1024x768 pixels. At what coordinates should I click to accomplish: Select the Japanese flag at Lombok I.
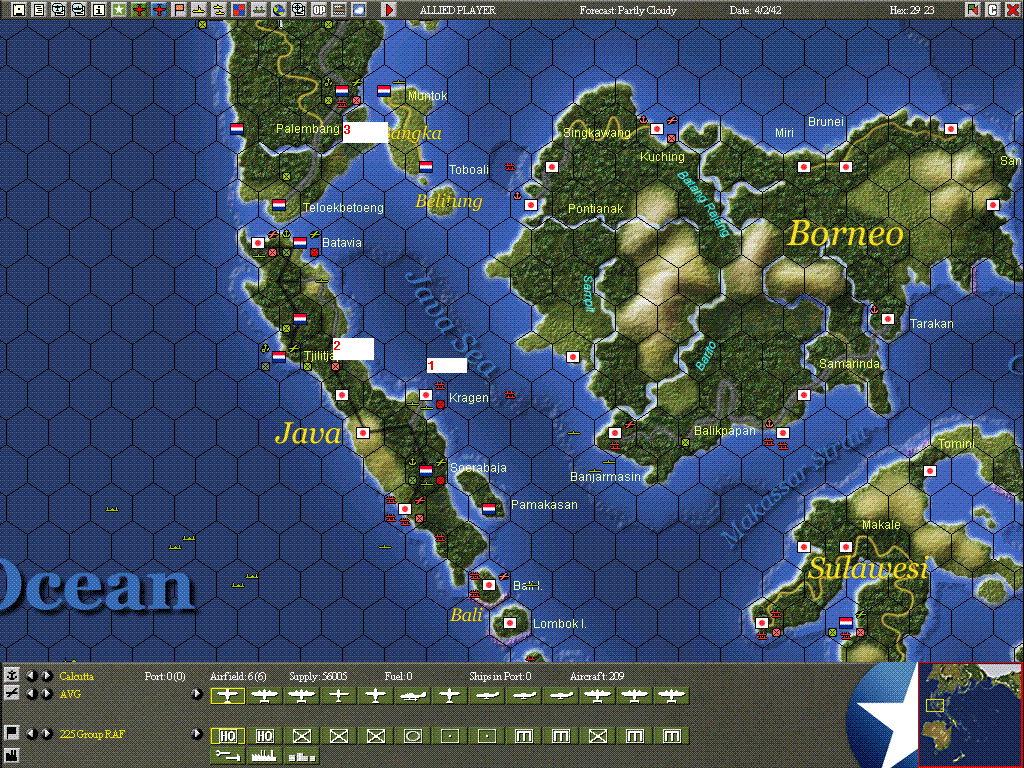pos(510,623)
